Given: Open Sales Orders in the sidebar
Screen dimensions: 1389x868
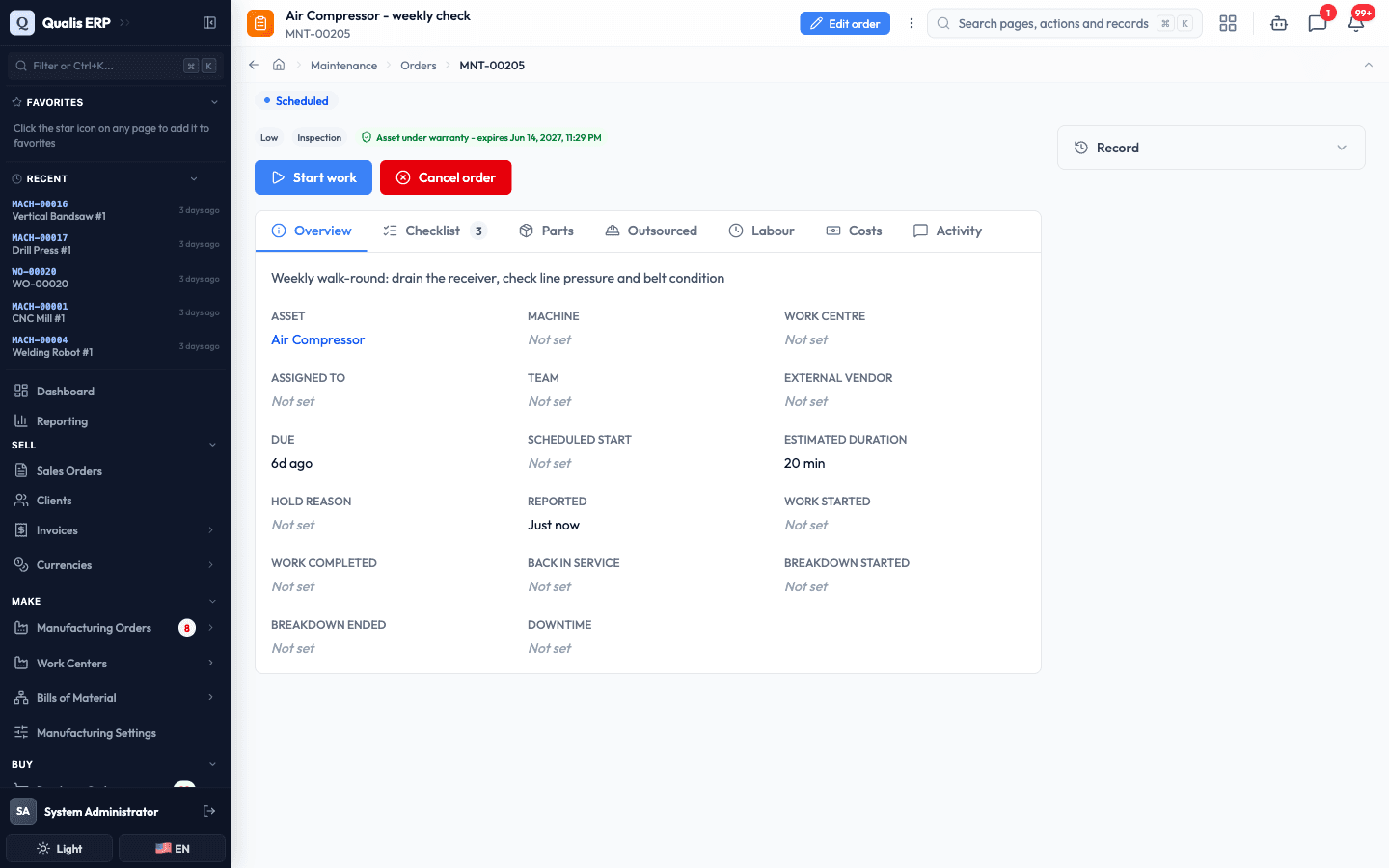Looking at the screenshot, I should pos(116,470).
